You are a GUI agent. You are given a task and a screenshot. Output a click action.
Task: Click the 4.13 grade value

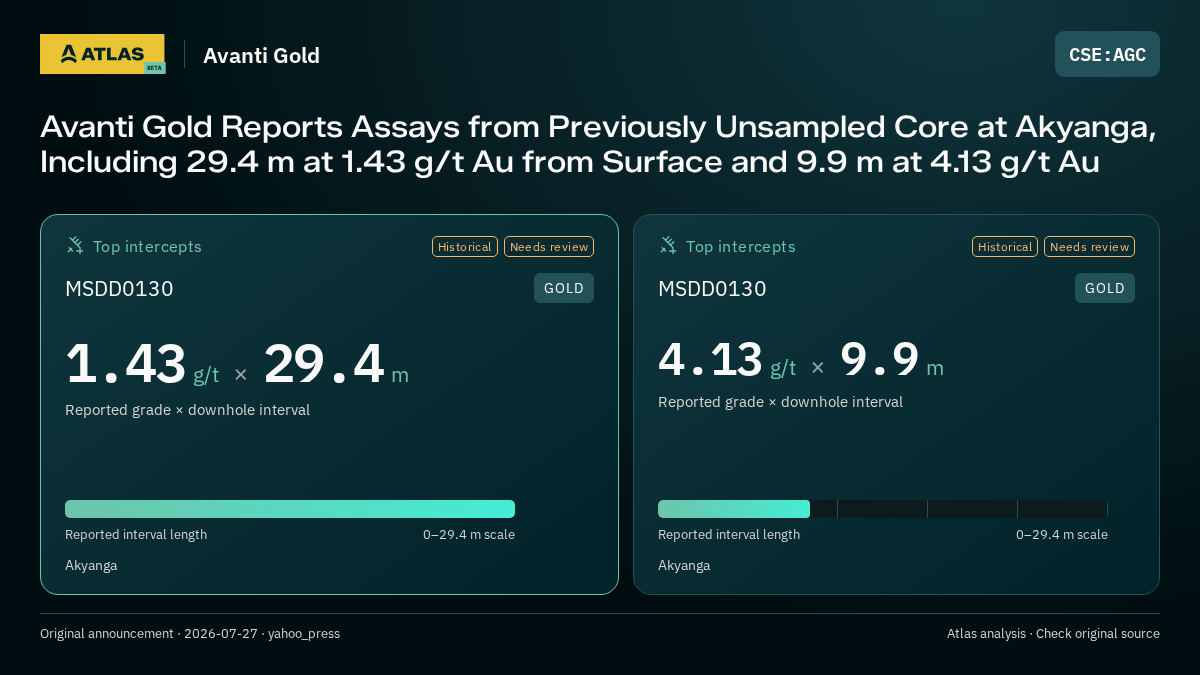click(x=711, y=360)
